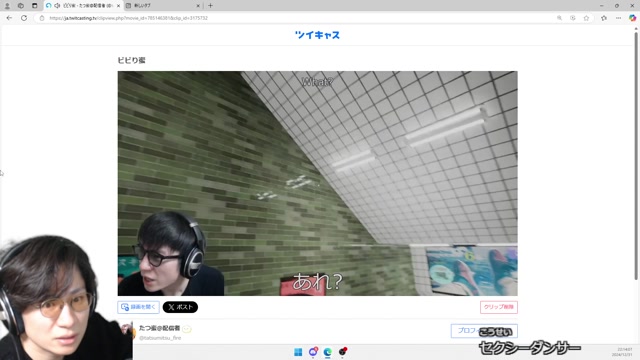Add this page to favorites with the star
Screen dimensions: 640x360
[586, 18]
